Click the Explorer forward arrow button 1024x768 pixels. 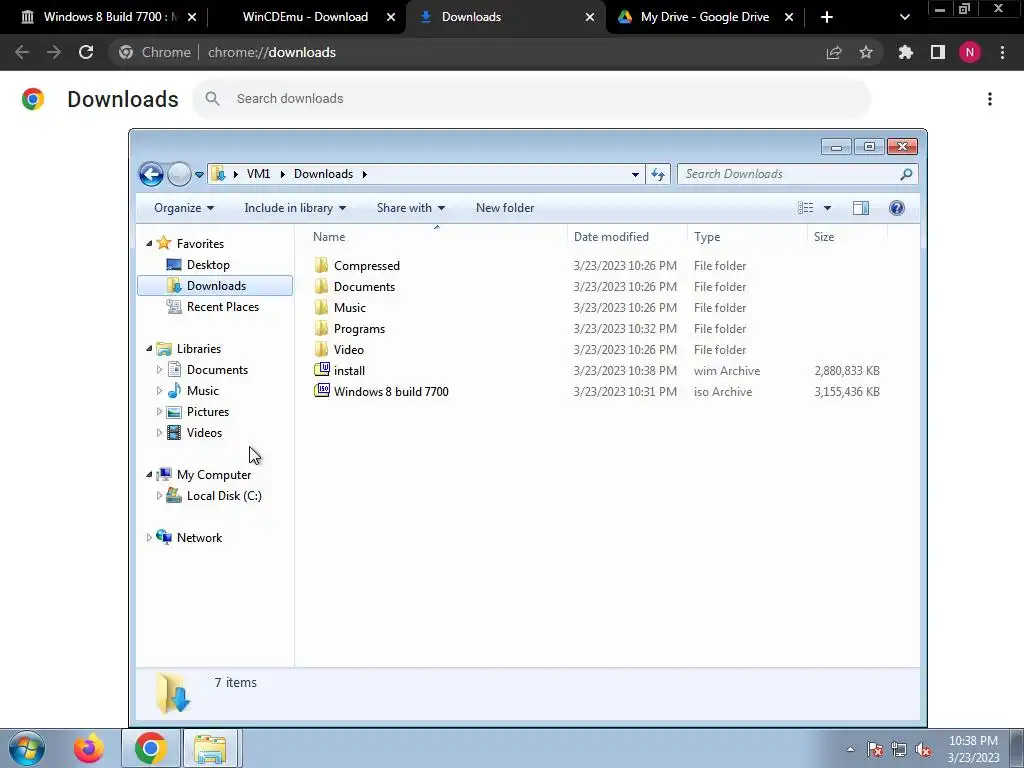[179, 174]
